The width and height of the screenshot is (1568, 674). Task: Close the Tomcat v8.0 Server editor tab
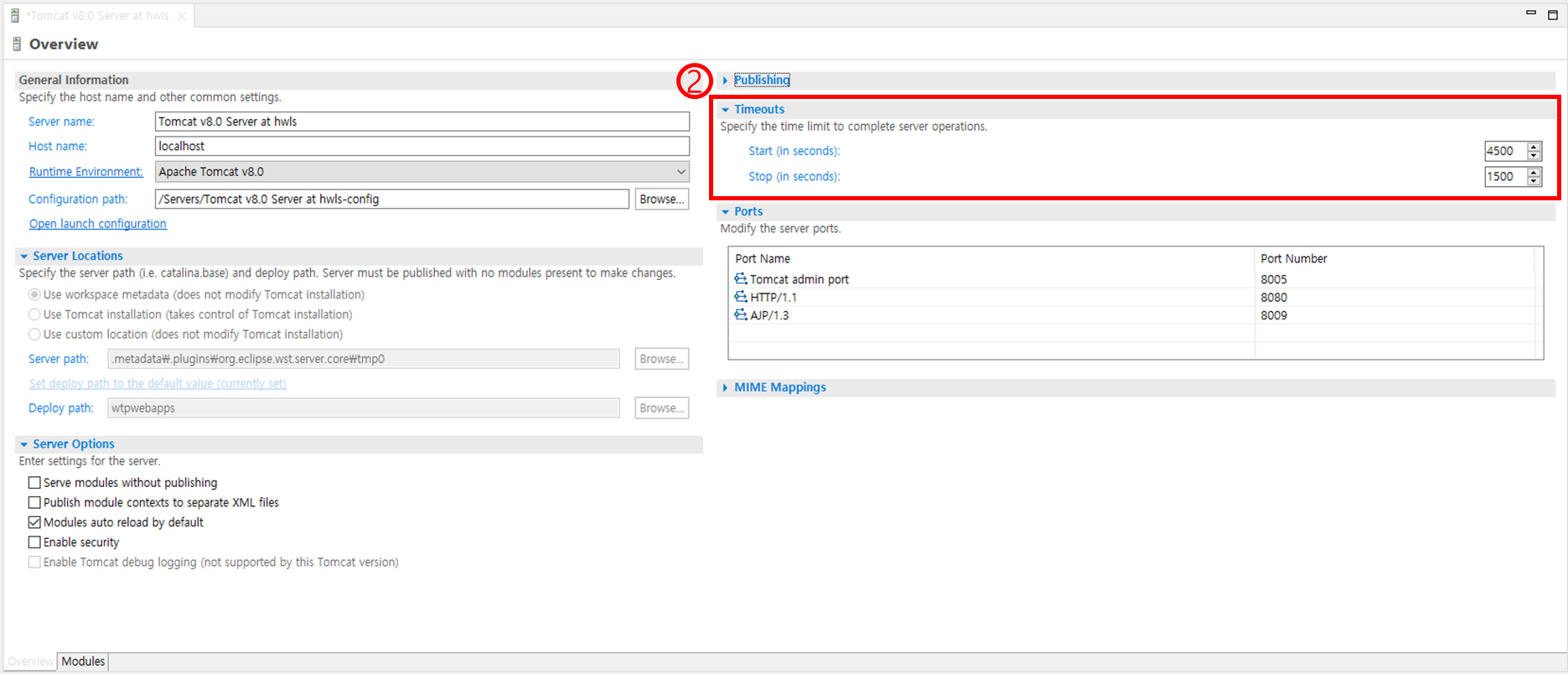182,16
